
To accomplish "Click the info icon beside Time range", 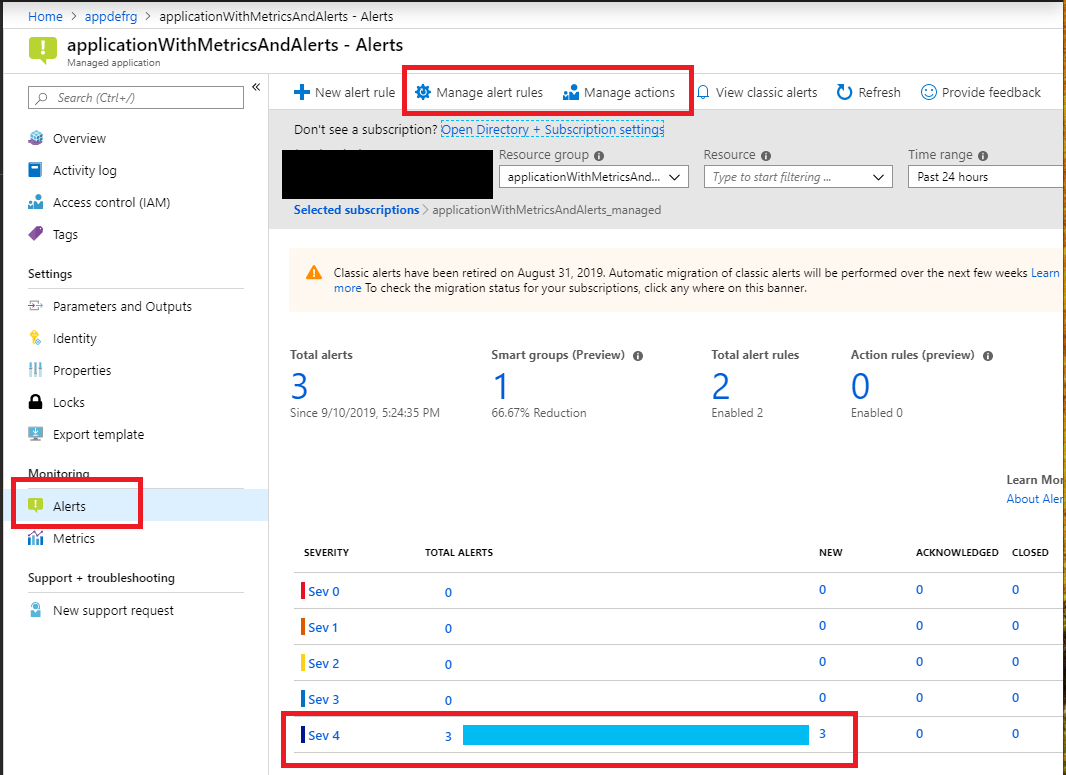I will pyautogui.click(x=983, y=156).
